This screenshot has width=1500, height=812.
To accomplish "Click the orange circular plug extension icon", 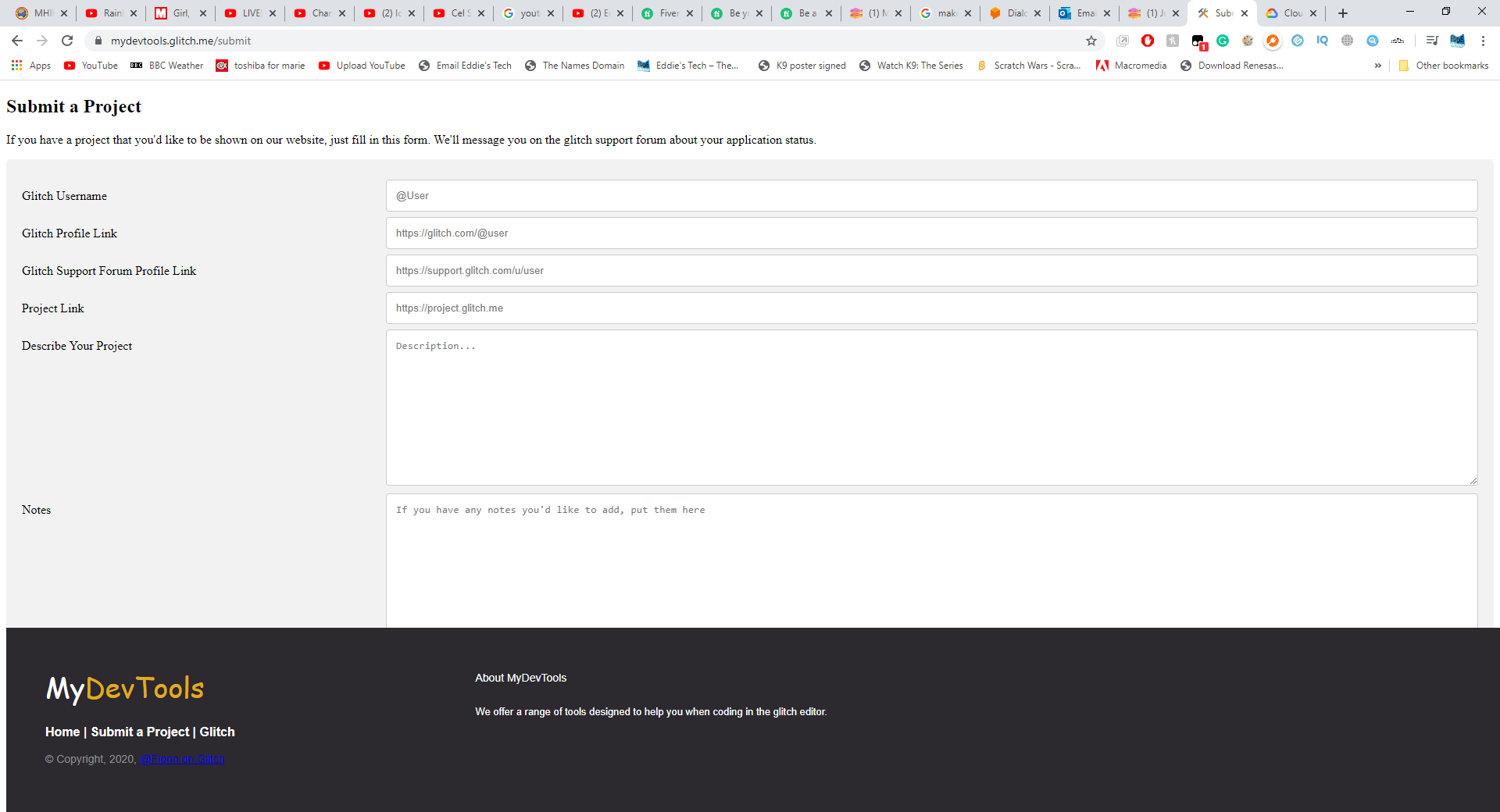I will coord(1273,41).
